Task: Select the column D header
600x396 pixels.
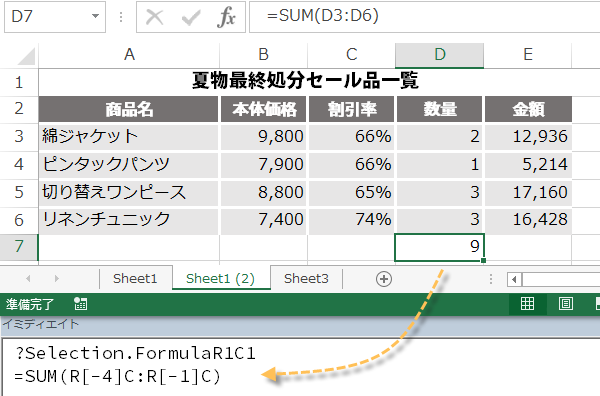Action: point(440,55)
